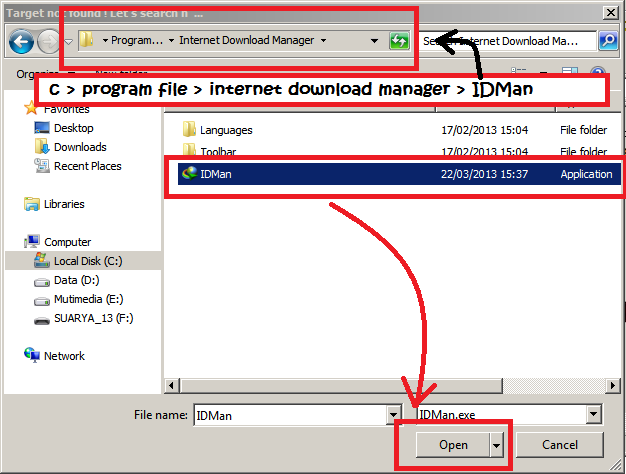Click the Computer icon
626x474 pixels.
(32, 241)
